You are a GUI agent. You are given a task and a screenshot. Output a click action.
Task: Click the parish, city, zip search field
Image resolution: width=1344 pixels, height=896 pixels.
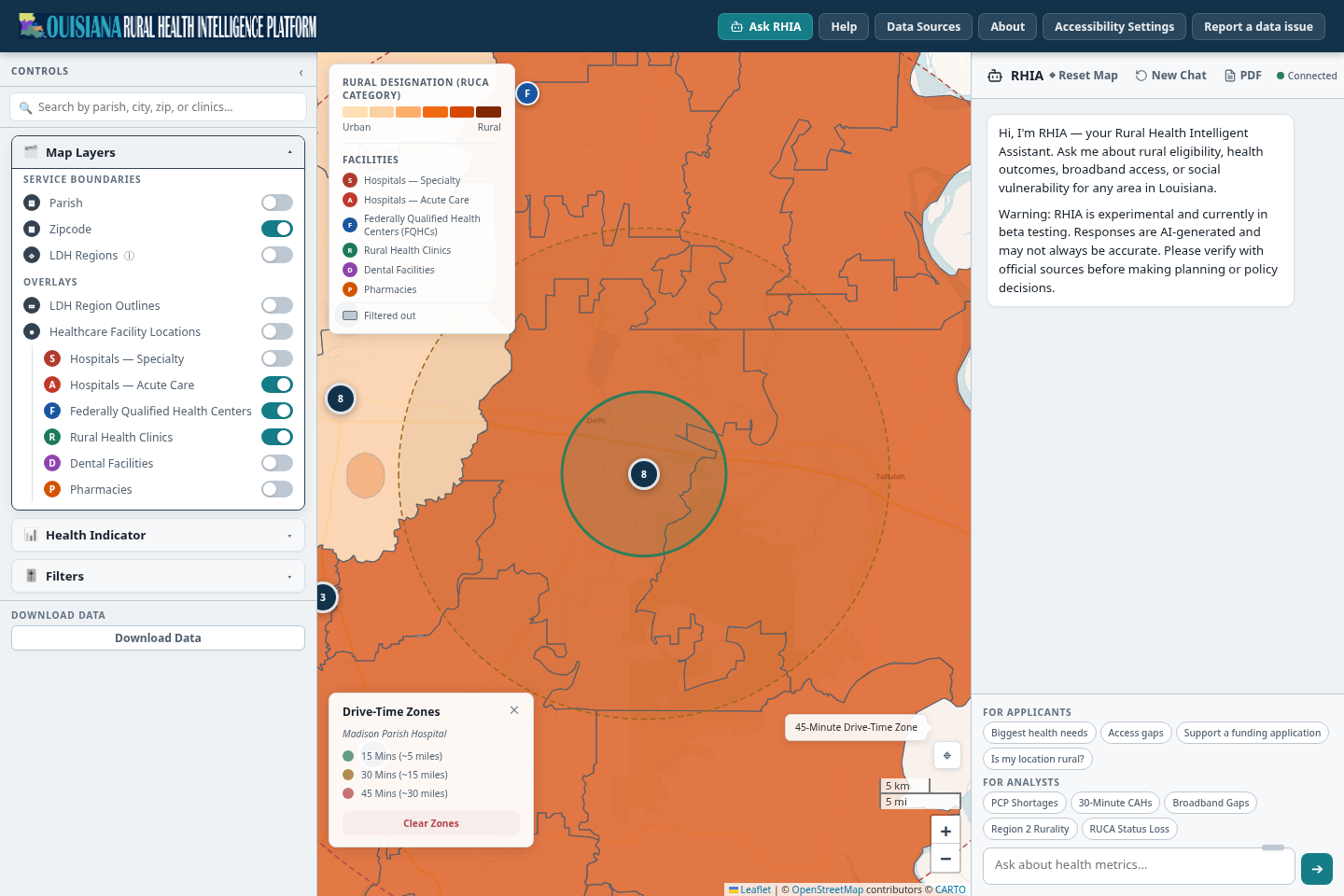pyautogui.click(x=158, y=106)
